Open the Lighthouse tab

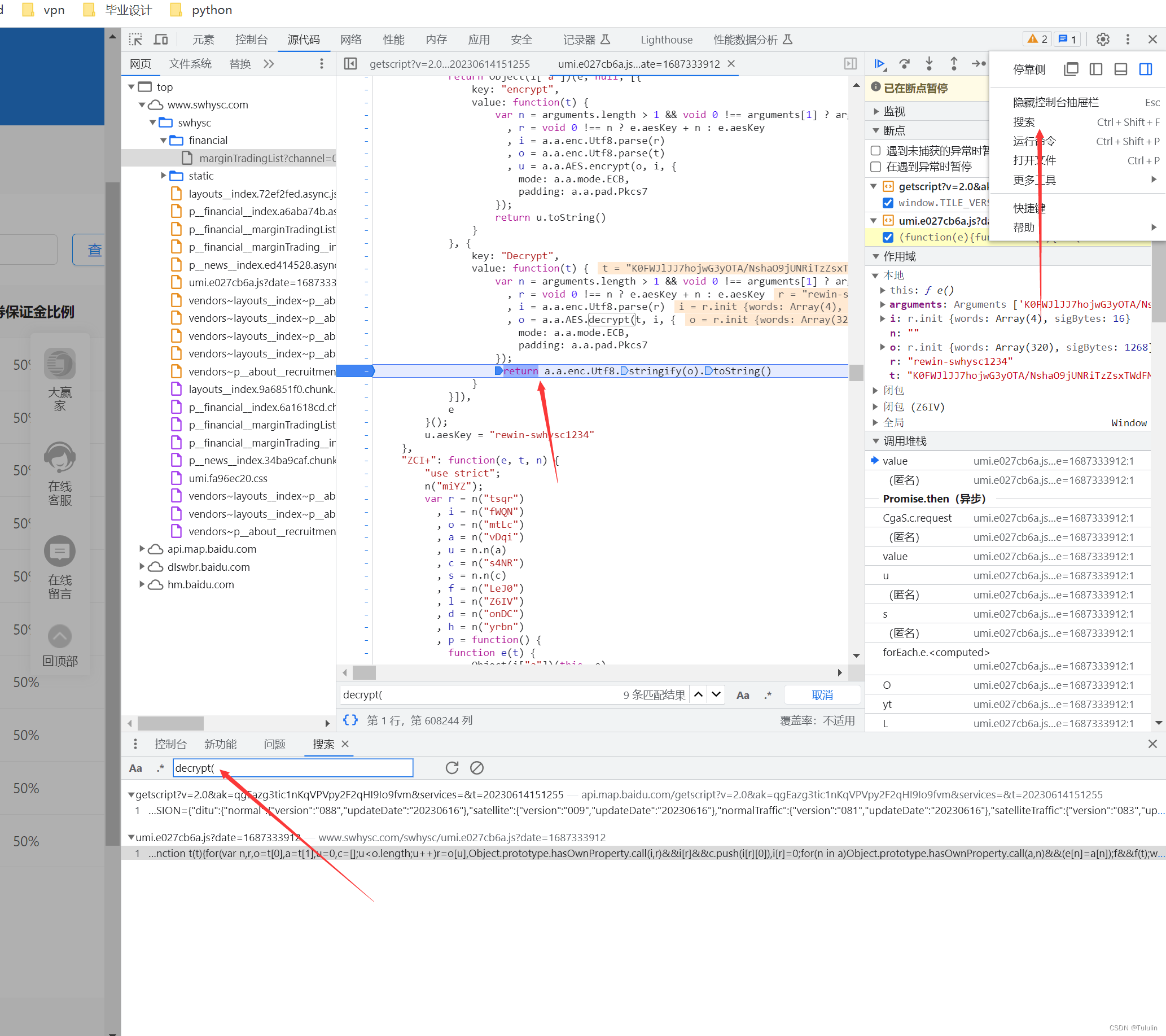coord(667,40)
